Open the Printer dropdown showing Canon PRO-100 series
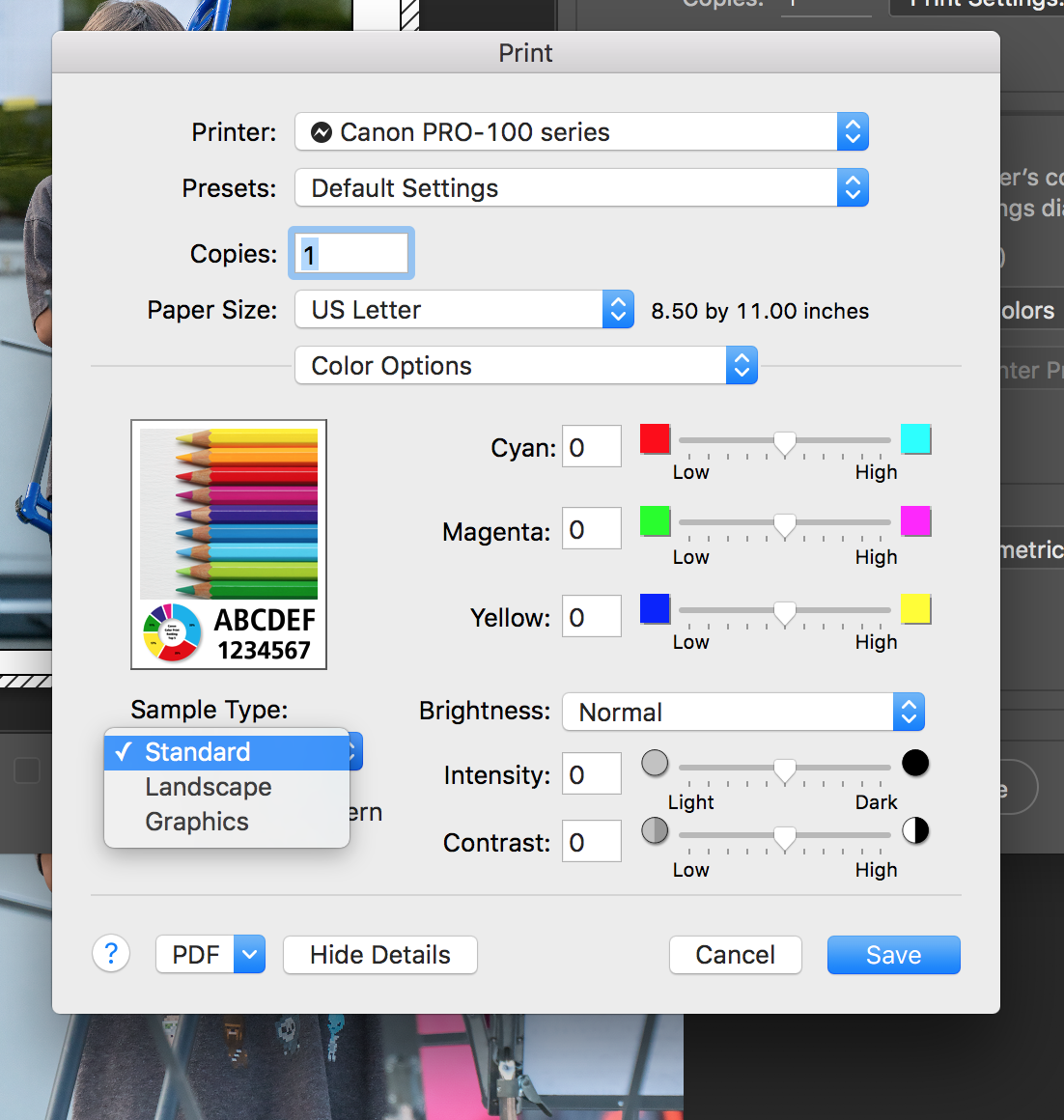The height and width of the screenshot is (1120, 1064). point(581,131)
